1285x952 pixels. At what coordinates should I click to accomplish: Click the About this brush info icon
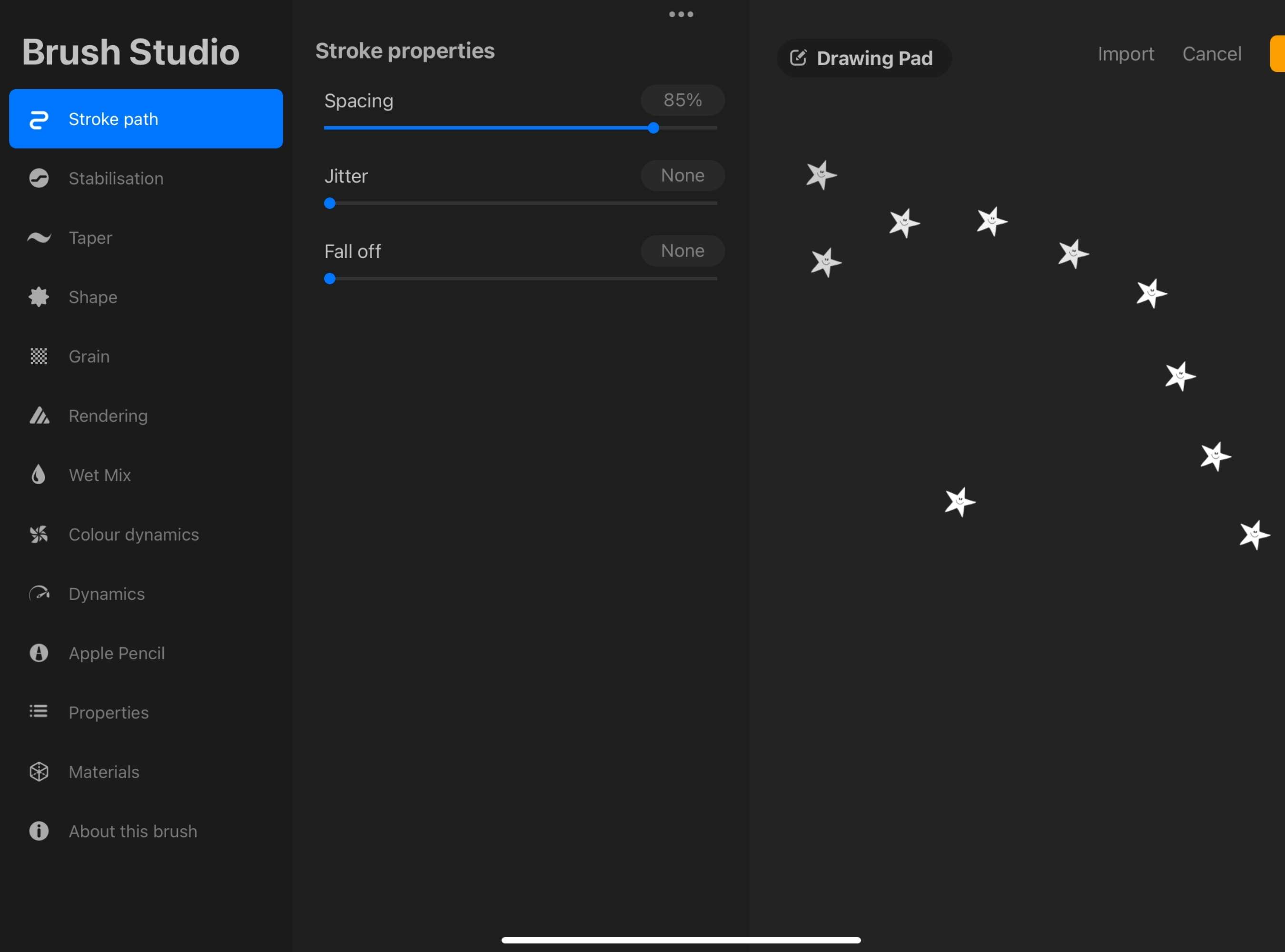(39, 831)
